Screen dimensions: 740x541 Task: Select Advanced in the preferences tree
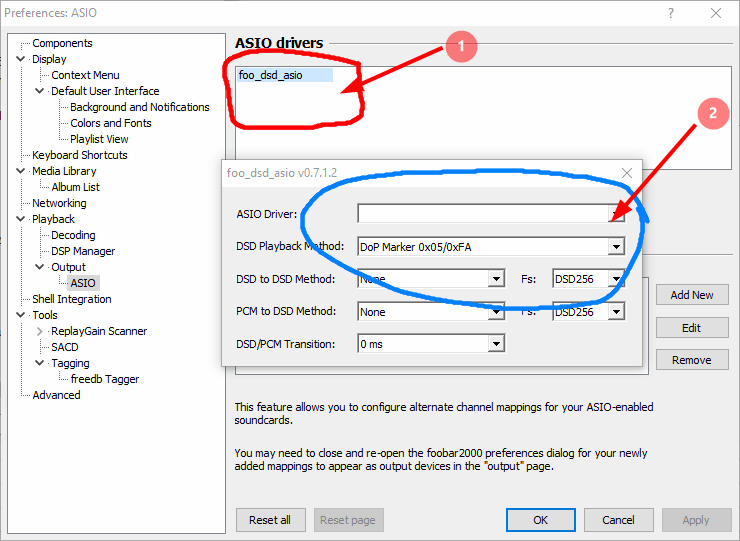(x=56, y=395)
